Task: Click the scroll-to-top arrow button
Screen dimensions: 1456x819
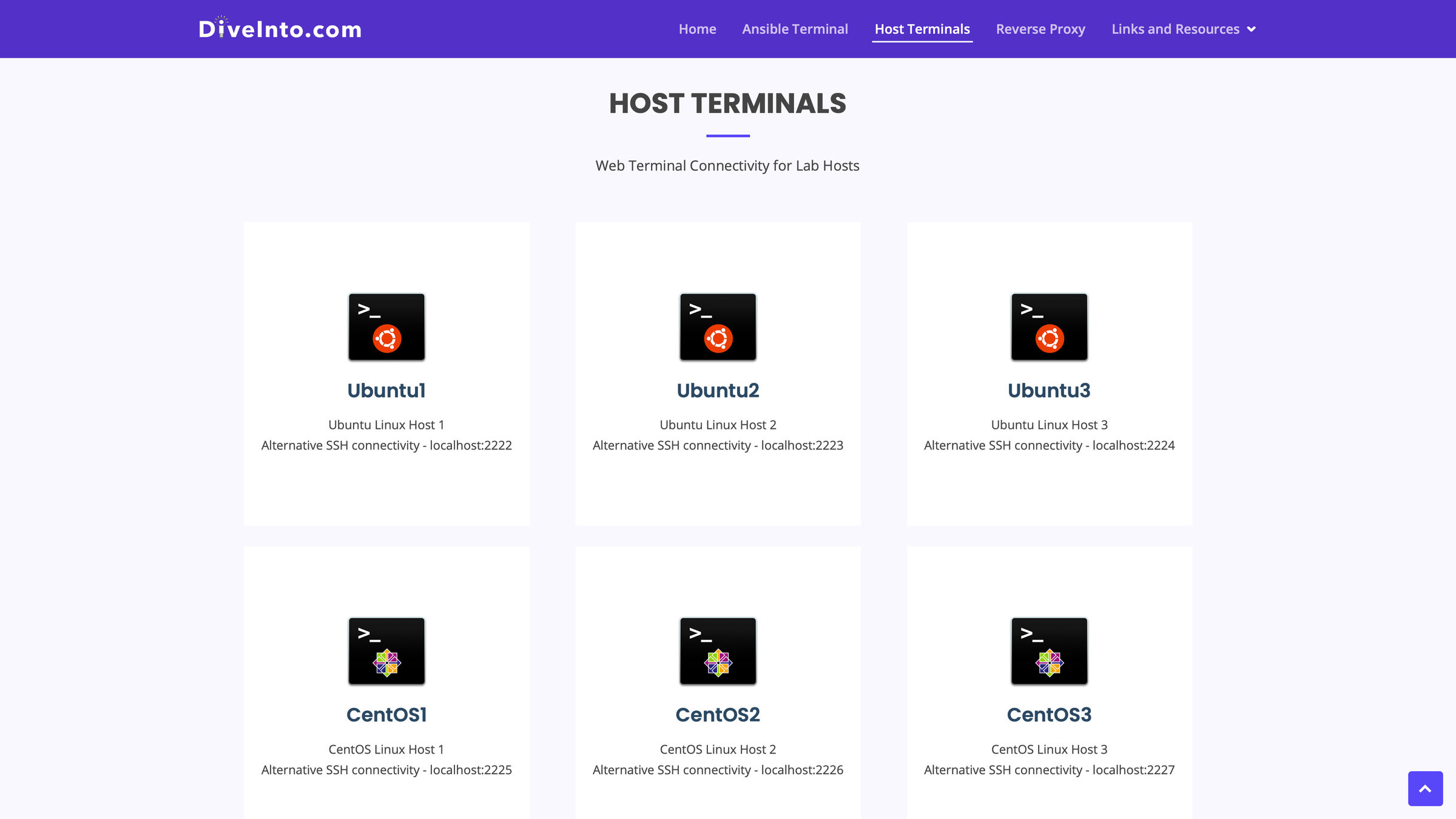Action: coord(1425,788)
